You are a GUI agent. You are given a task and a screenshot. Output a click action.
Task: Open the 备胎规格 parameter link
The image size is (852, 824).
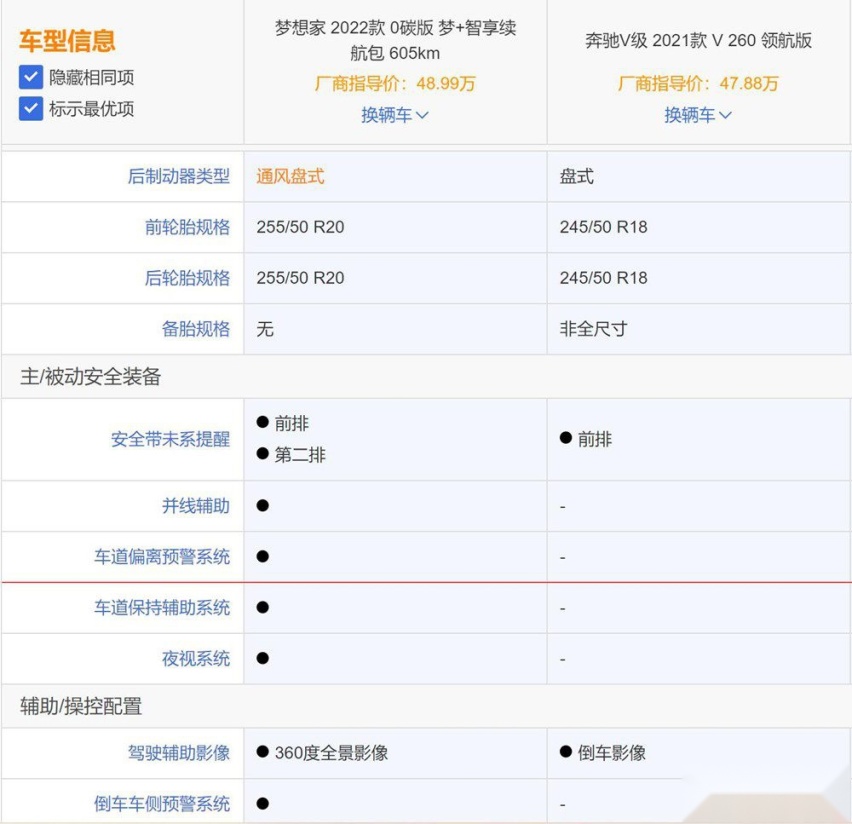[196, 329]
